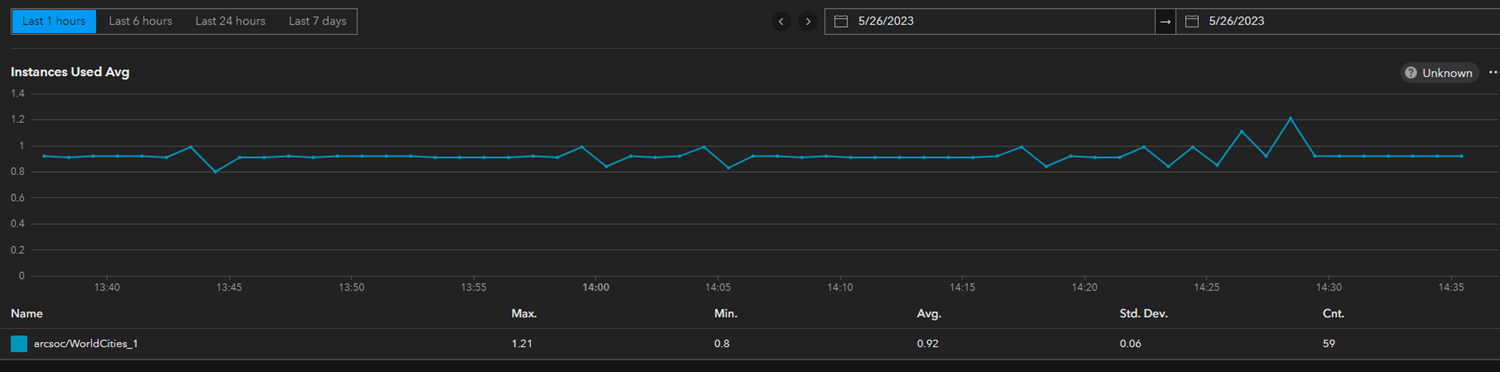The height and width of the screenshot is (372, 1500).
Task: Click the Std. Dev. value 0.06
Action: [x=1130, y=343]
